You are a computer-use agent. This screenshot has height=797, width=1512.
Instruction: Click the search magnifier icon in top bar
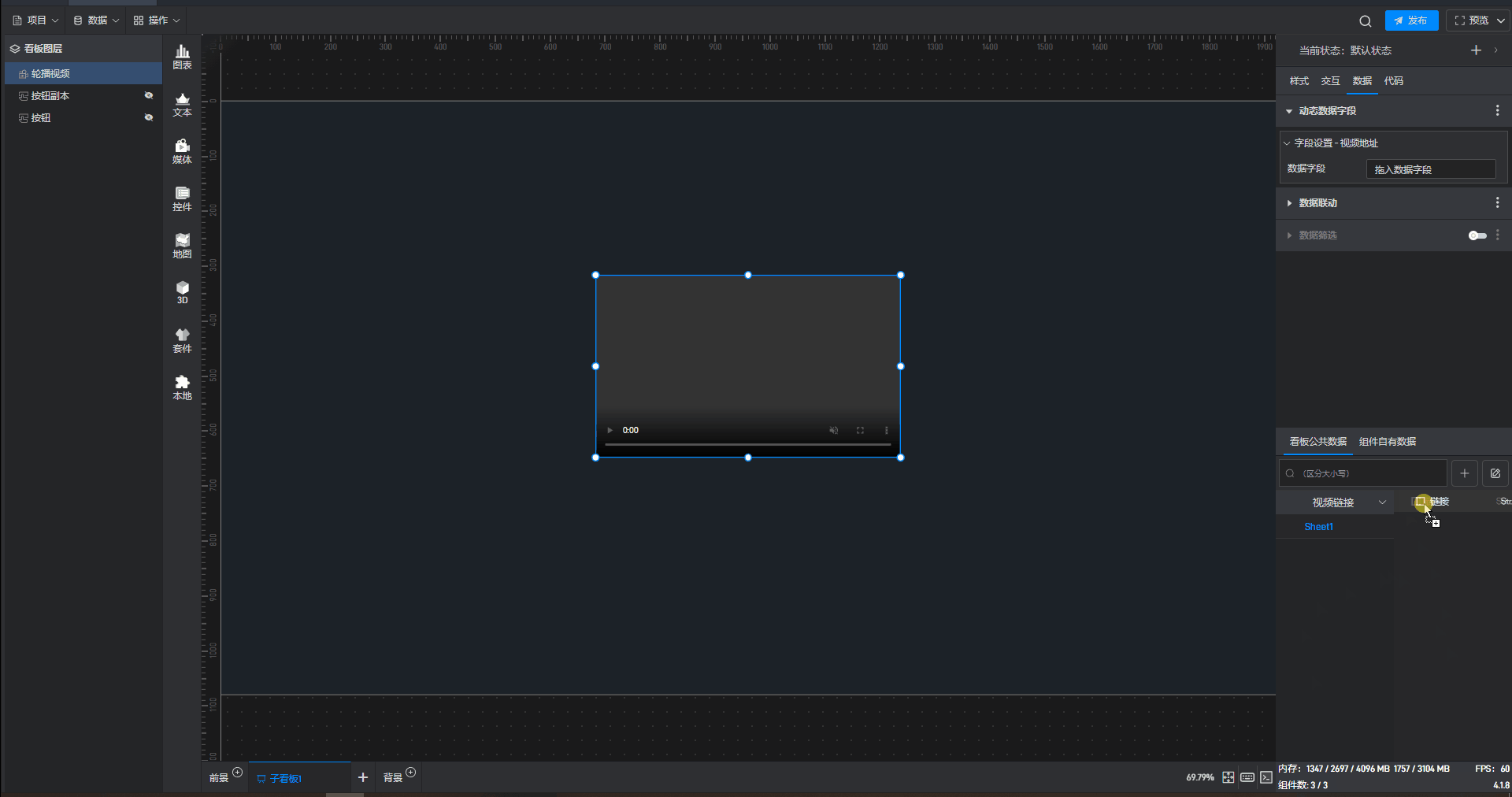pyautogui.click(x=1365, y=21)
